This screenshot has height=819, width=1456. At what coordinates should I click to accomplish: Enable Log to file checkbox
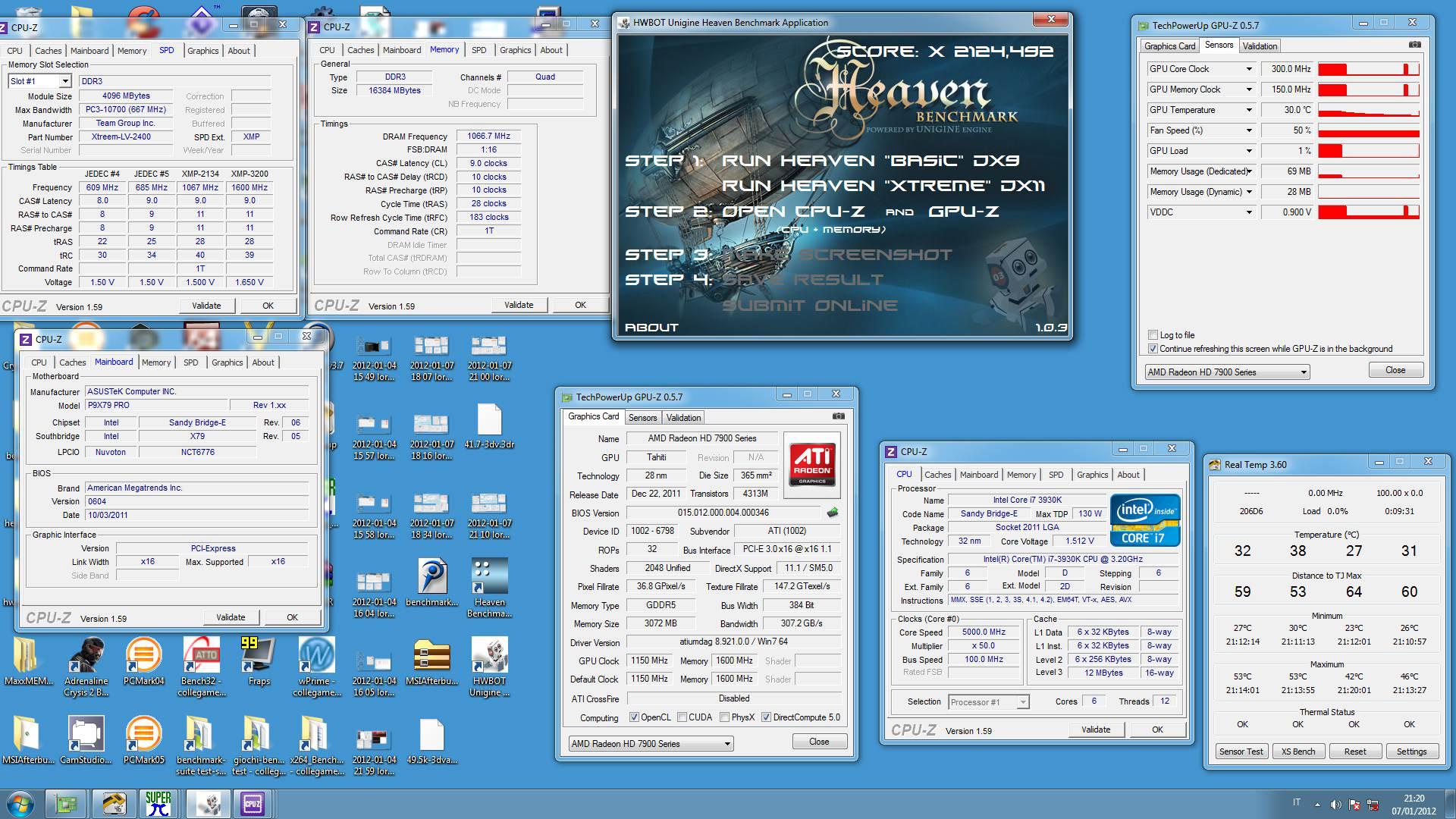1153,335
